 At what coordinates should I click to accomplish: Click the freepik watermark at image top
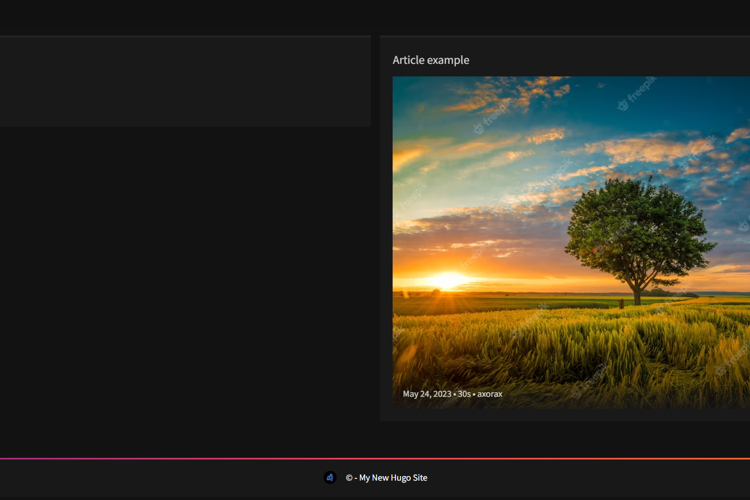635,95
